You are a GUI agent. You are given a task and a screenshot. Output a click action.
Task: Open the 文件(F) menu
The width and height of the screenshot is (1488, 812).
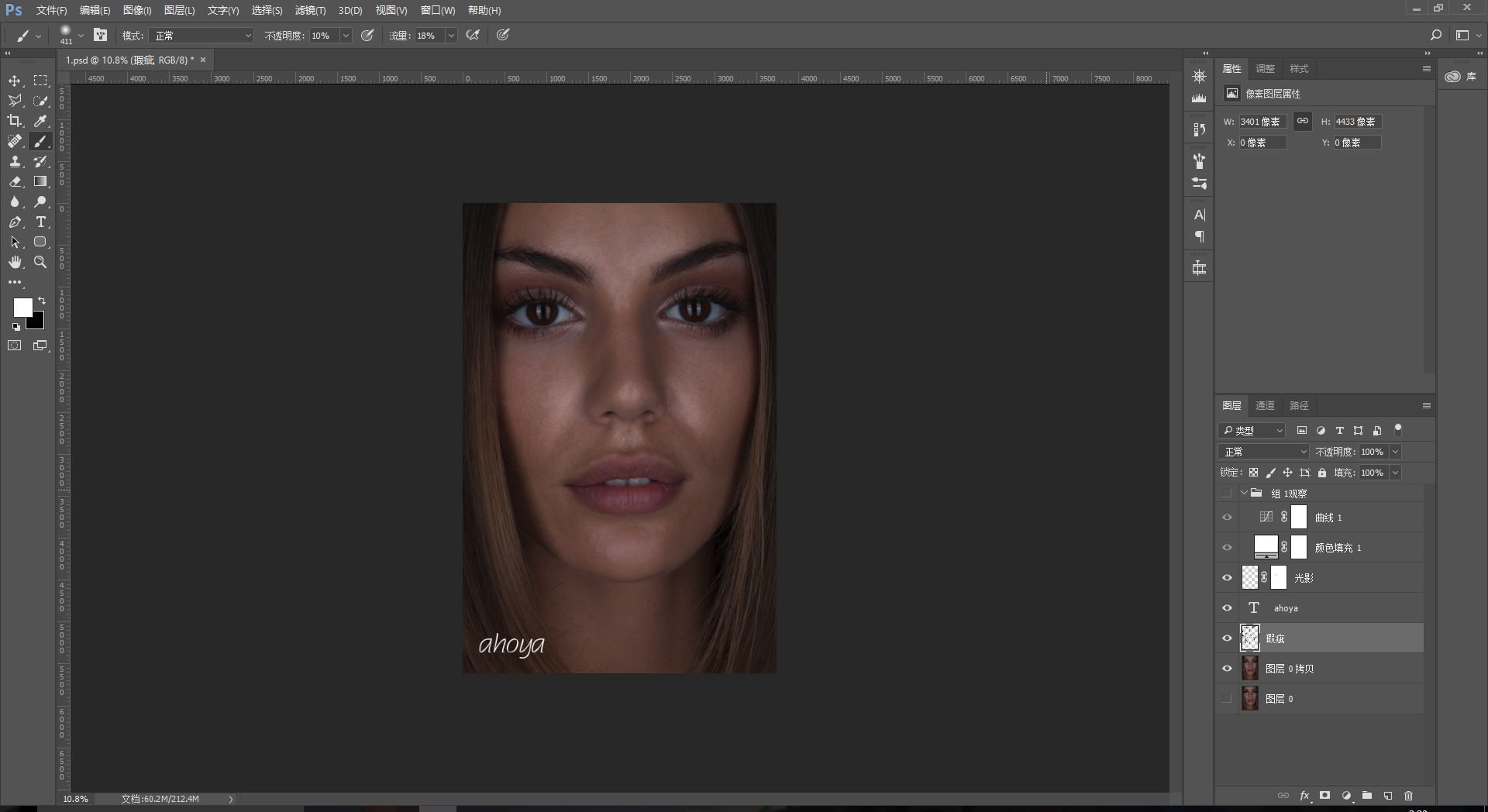coord(51,10)
